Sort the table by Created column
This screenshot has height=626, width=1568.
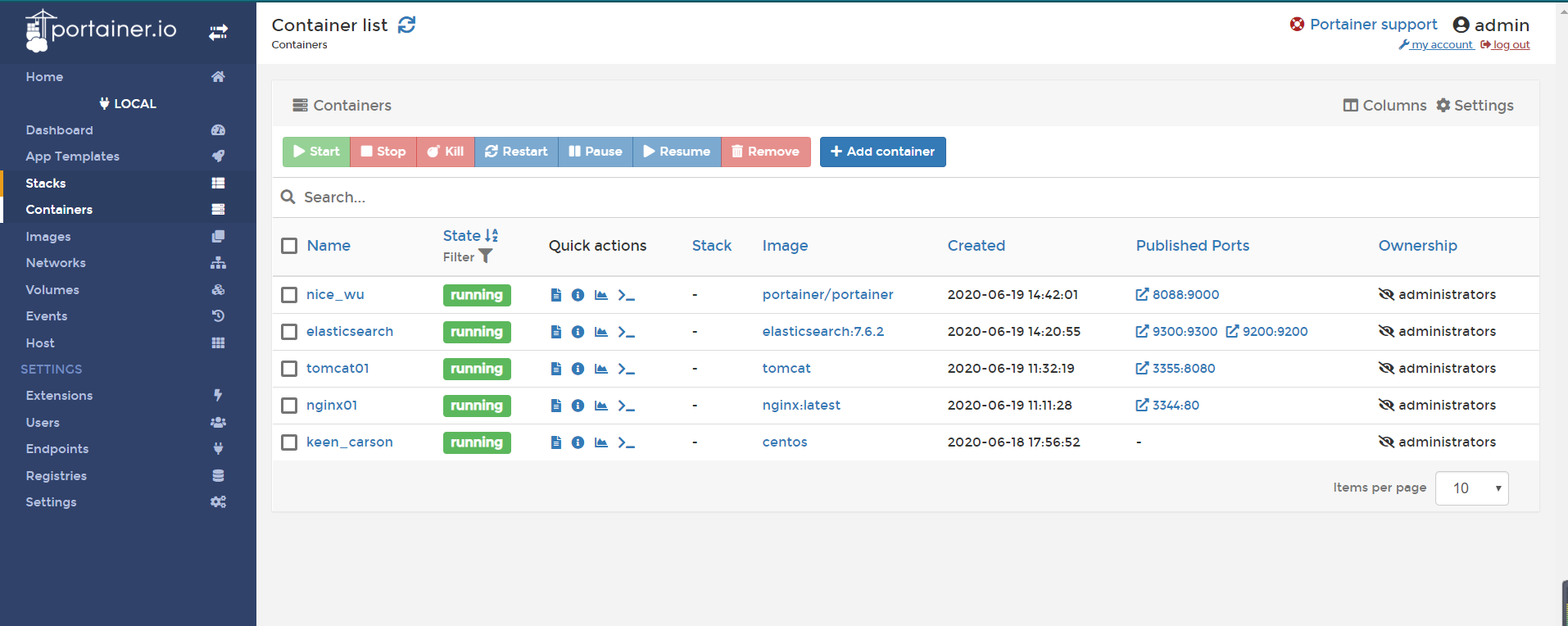click(976, 246)
